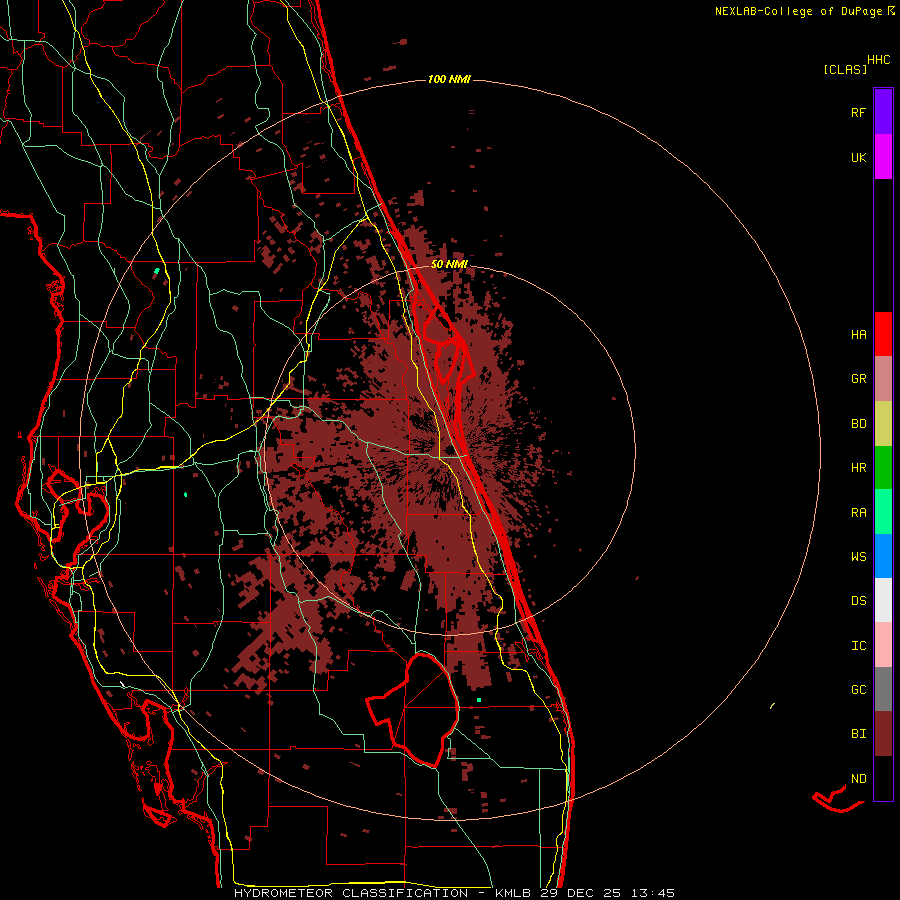Click the GR legend label
The width and height of the screenshot is (900, 900).
pos(858,379)
